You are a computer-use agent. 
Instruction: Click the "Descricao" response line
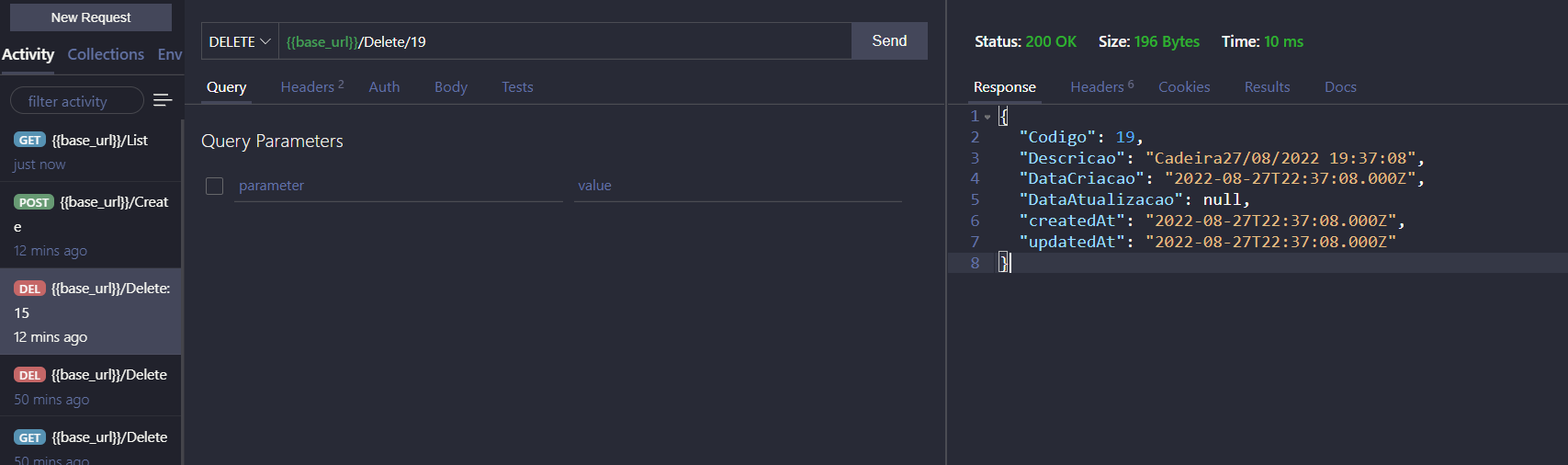[x=1222, y=158]
